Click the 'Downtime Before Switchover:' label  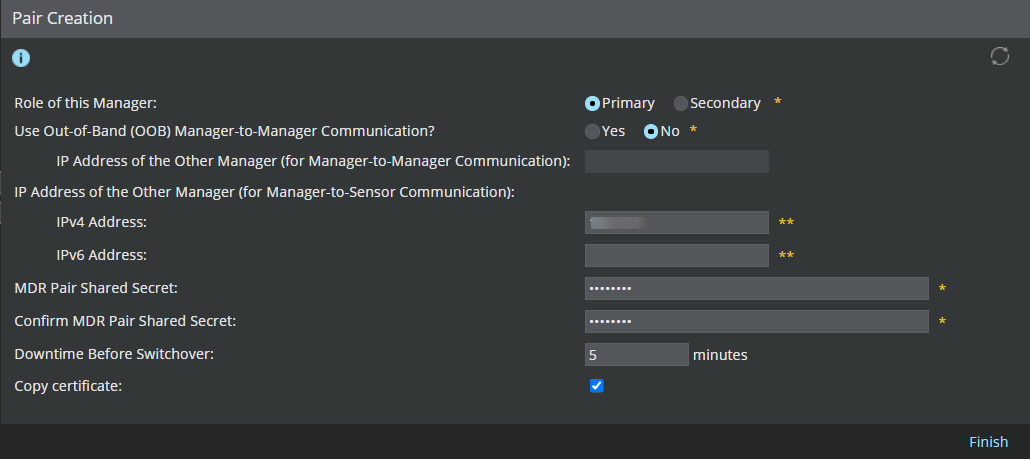tap(114, 353)
